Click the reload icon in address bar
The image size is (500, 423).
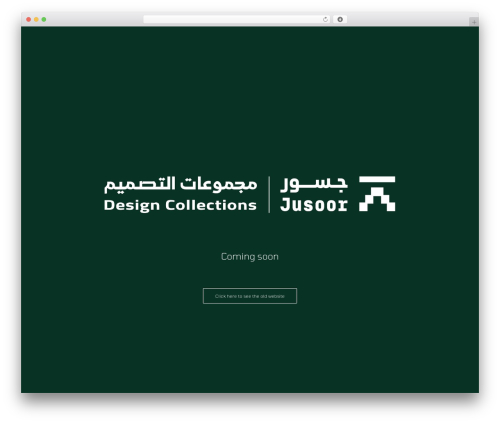[x=325, y=19]
